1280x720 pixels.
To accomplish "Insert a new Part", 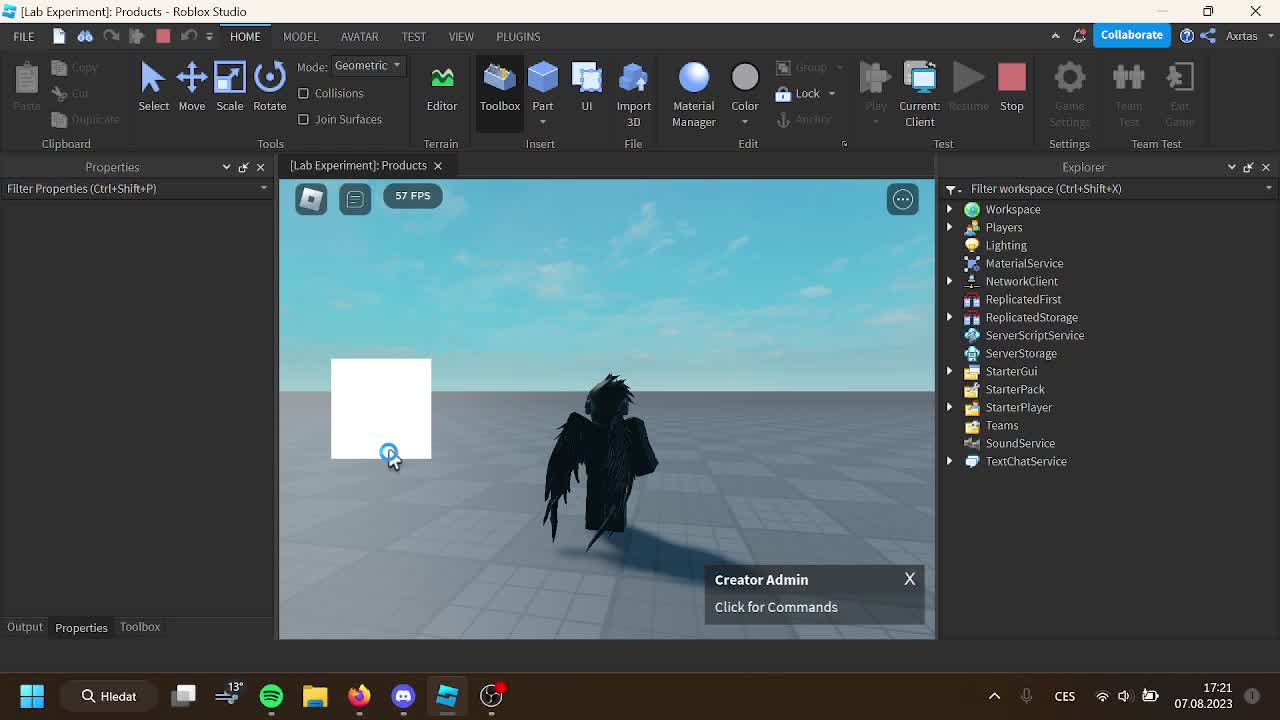I will (543, 85).
